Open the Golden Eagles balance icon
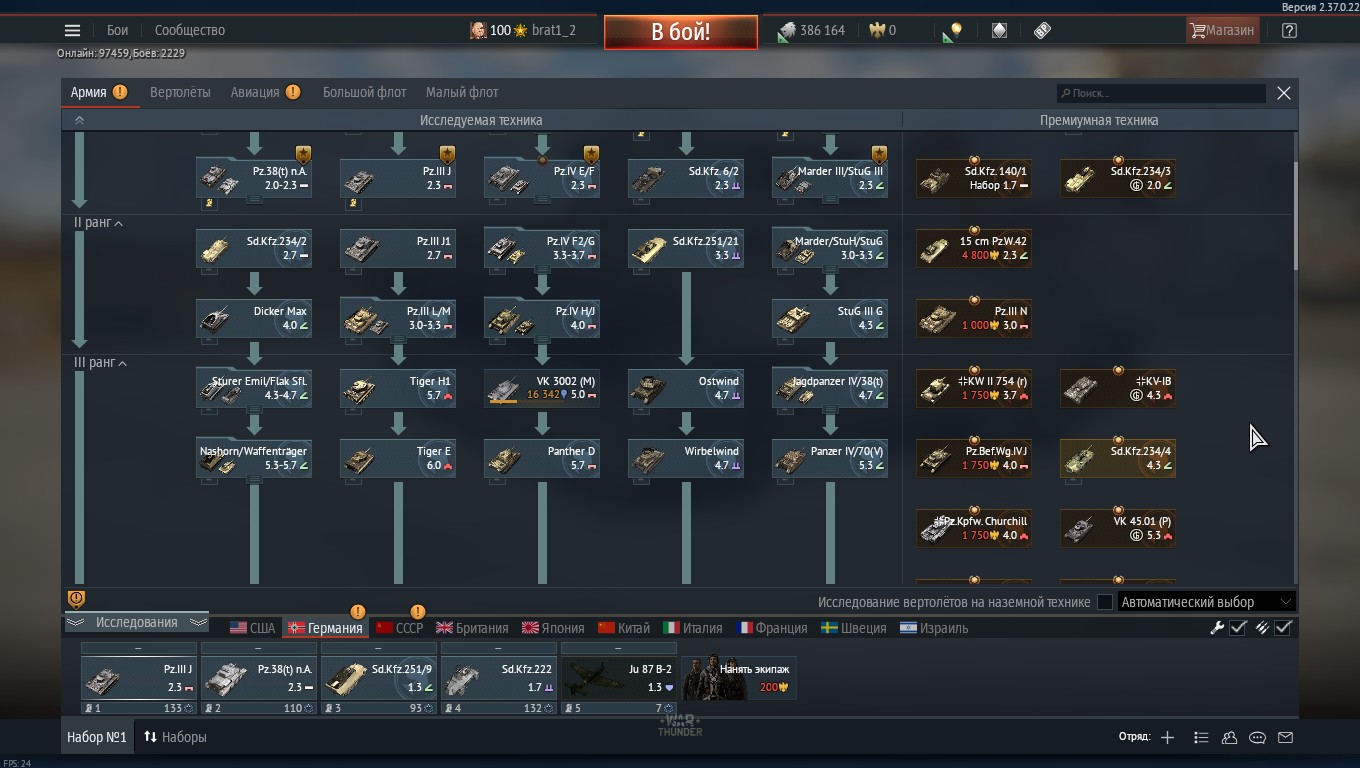Image resolution: width=1360 pixels, height=768 pixels. (x=878, y=30)
